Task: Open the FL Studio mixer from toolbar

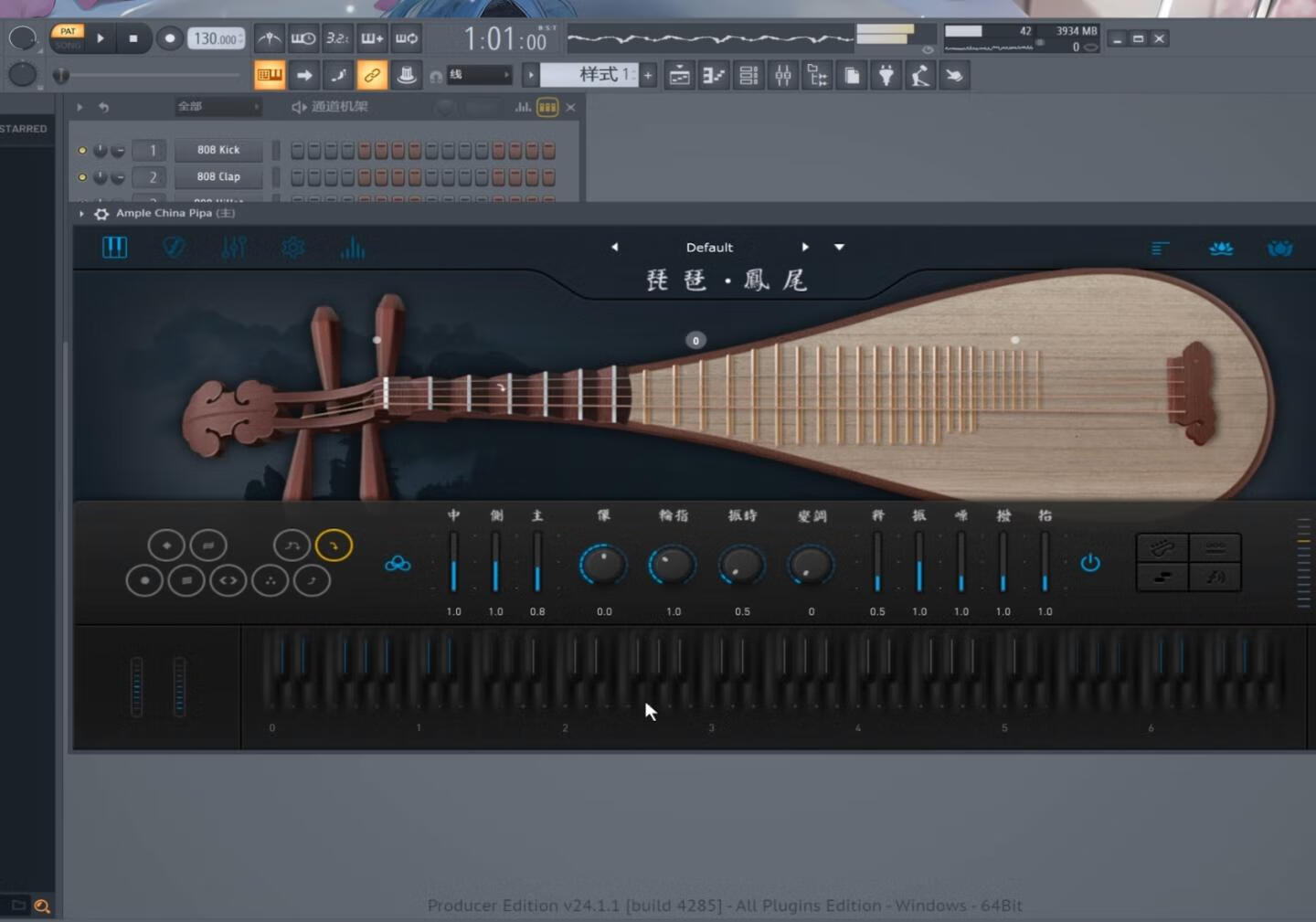Action: tap(783, 76)
